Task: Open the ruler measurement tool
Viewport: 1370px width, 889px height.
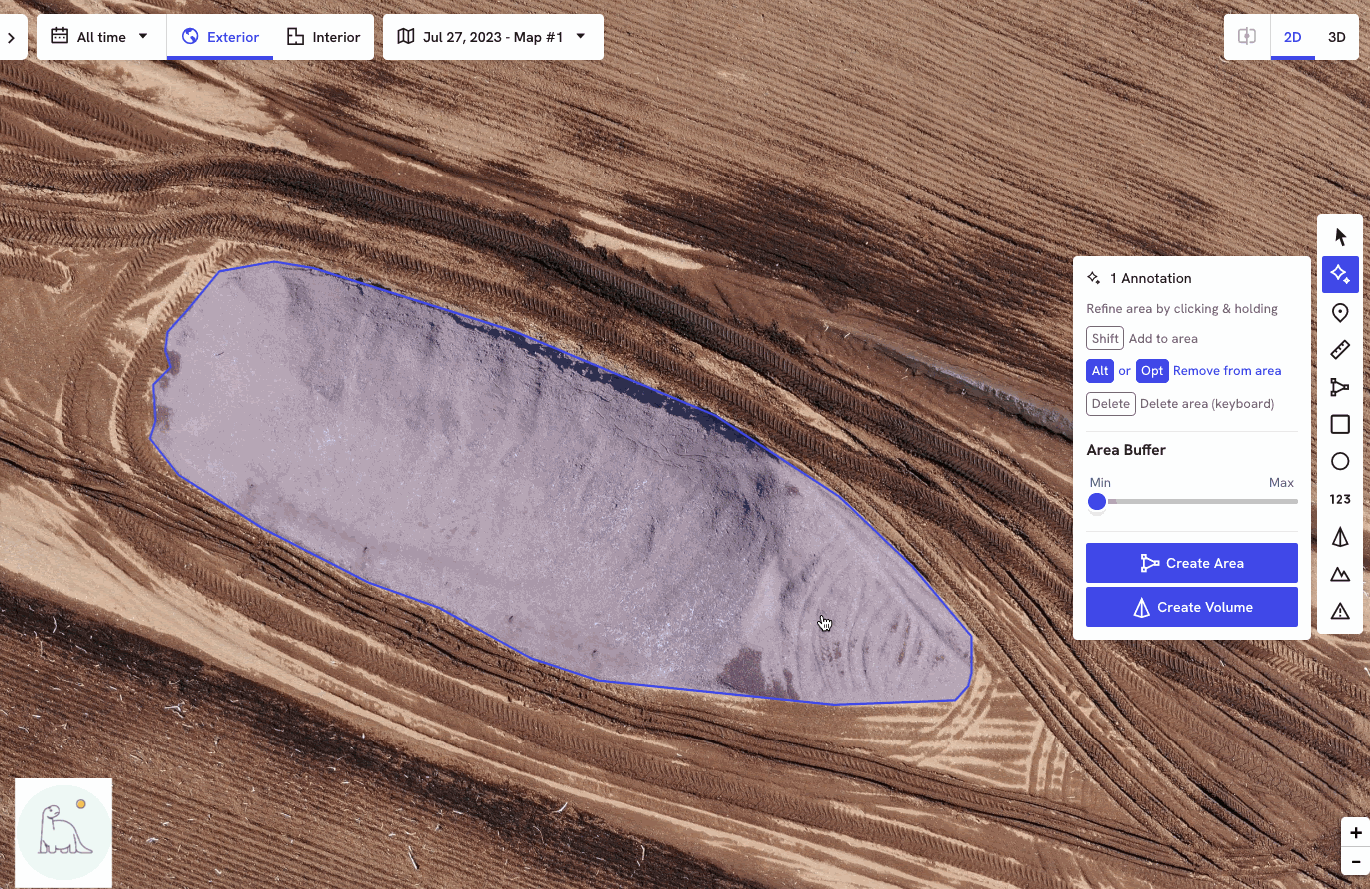Action: 1340,349
